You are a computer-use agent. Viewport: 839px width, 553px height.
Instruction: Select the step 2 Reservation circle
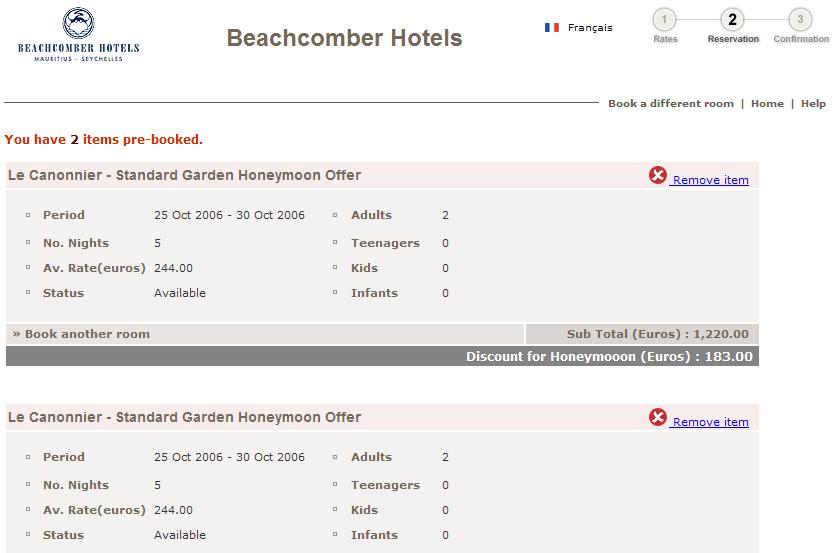(732, 20)
